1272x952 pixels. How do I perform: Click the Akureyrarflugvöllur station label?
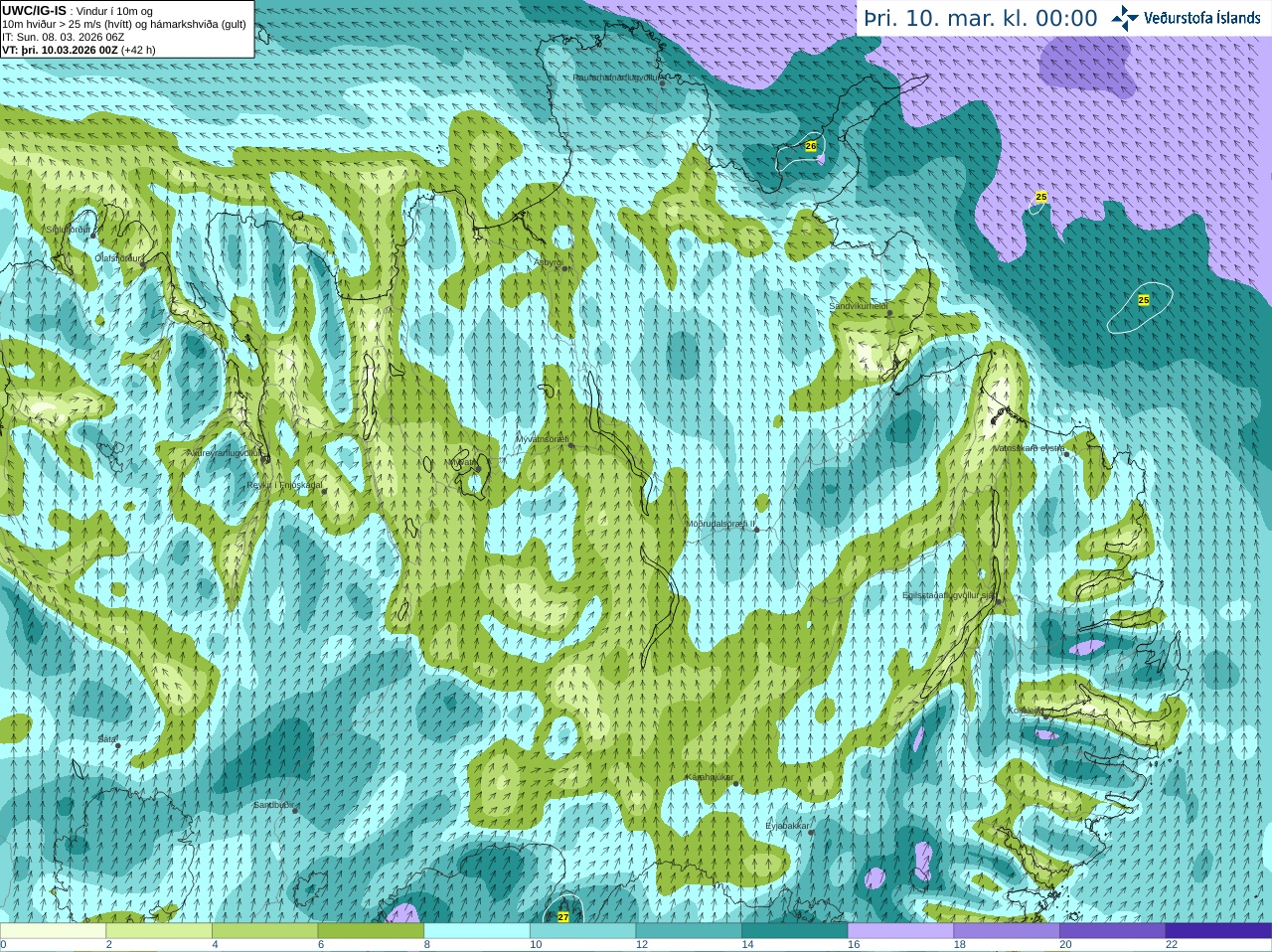(x=225, y=453)
